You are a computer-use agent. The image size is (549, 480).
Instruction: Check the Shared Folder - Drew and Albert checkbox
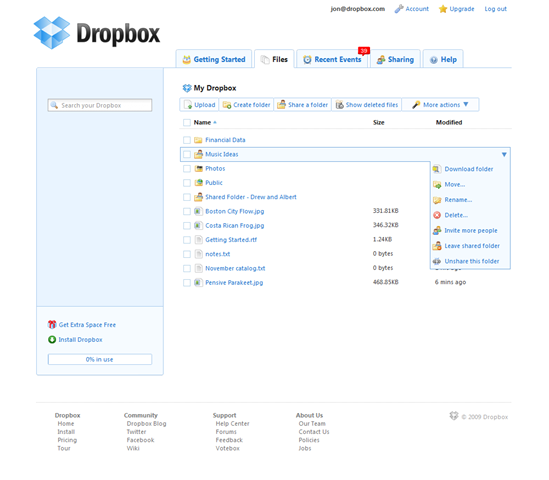(187, 197)
